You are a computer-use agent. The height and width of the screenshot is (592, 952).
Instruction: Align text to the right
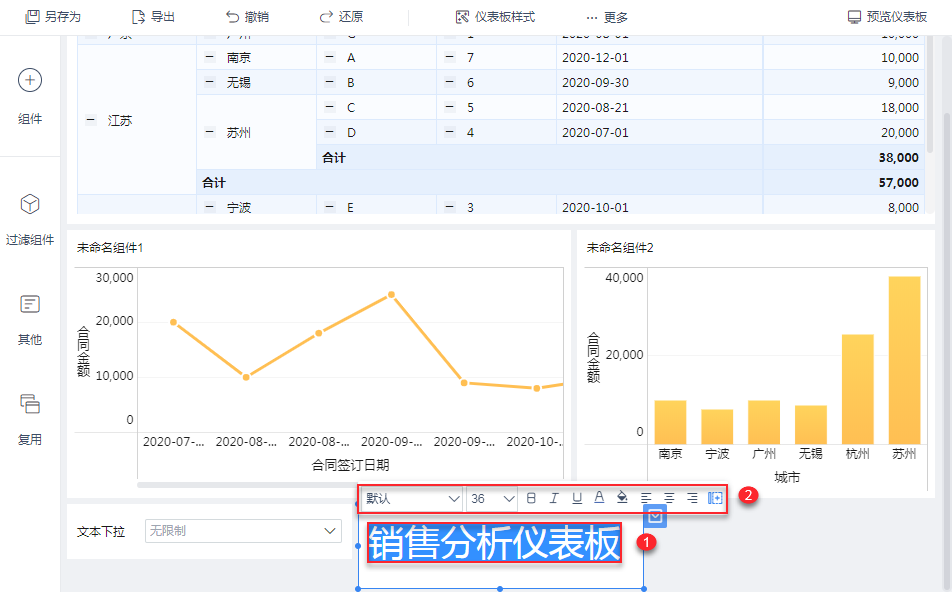[x=692, y=498]
